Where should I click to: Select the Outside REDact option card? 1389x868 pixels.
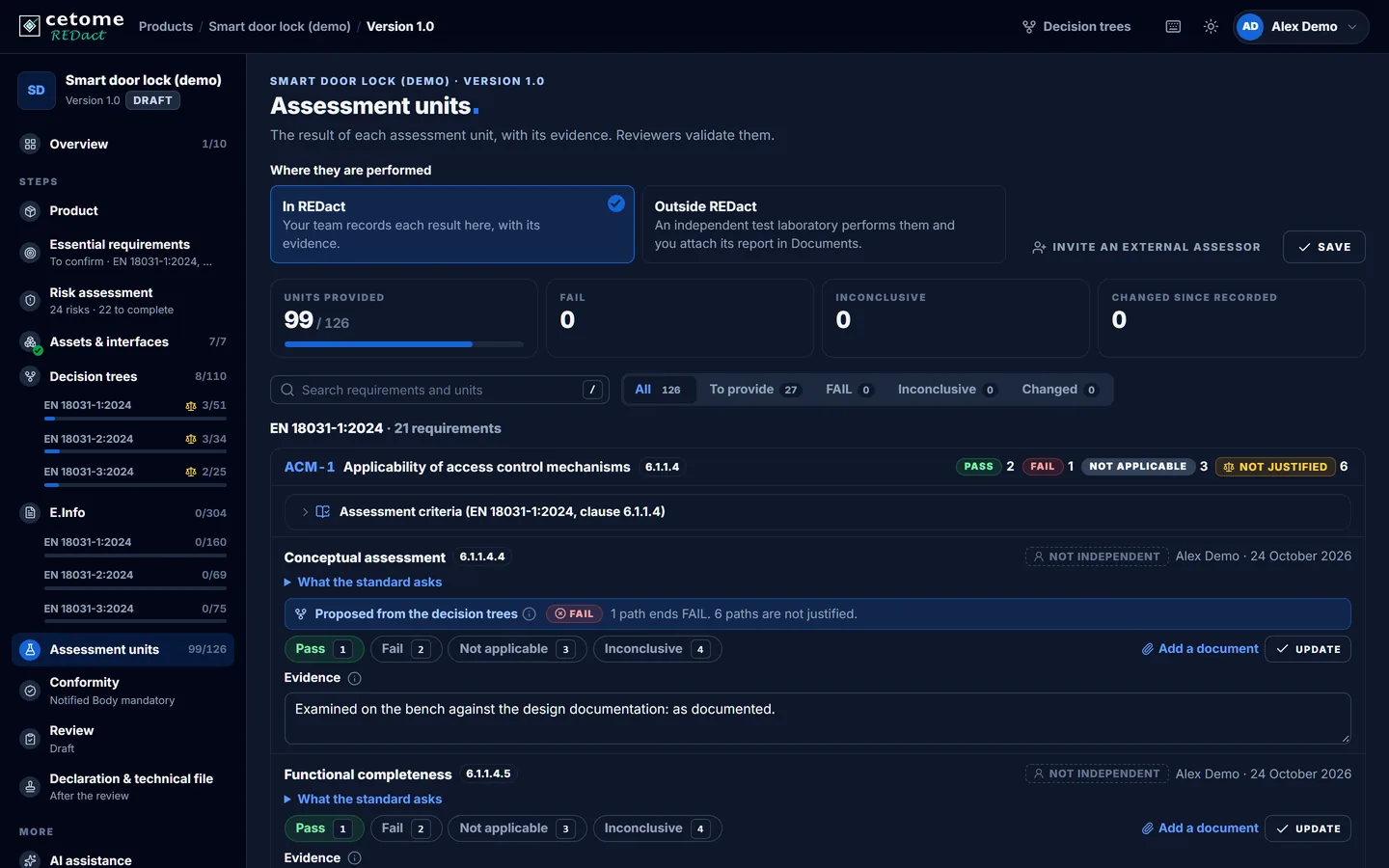click(x=824, y=225)
